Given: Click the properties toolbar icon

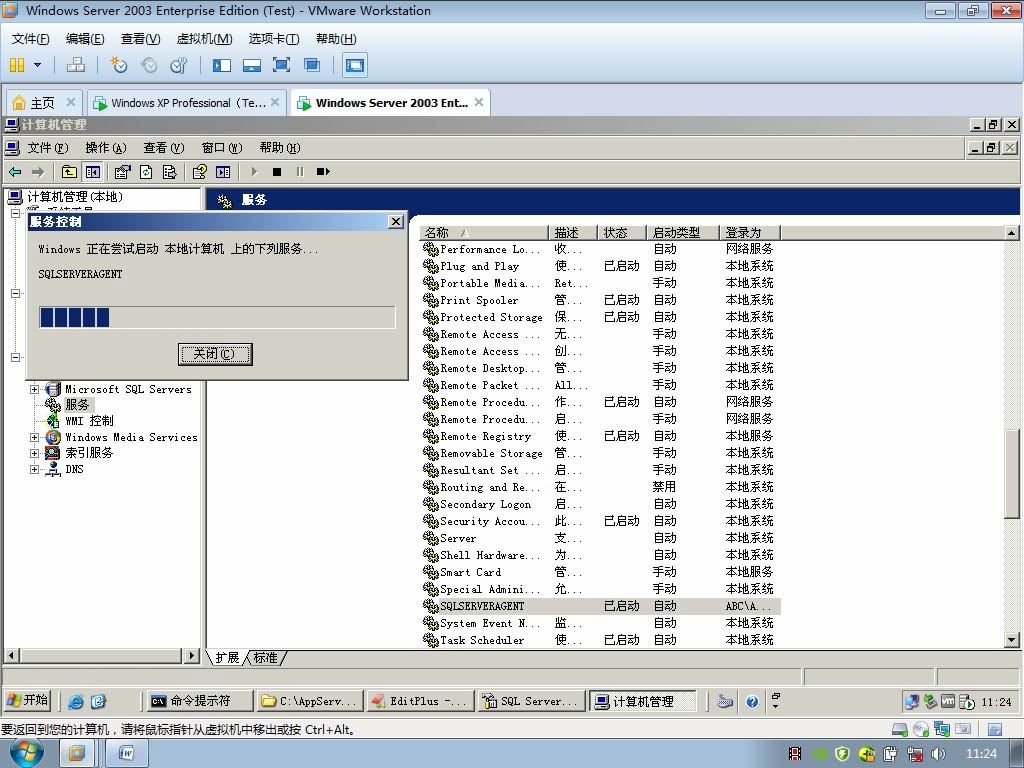Looking at the screenshot, I should [122, 172].
